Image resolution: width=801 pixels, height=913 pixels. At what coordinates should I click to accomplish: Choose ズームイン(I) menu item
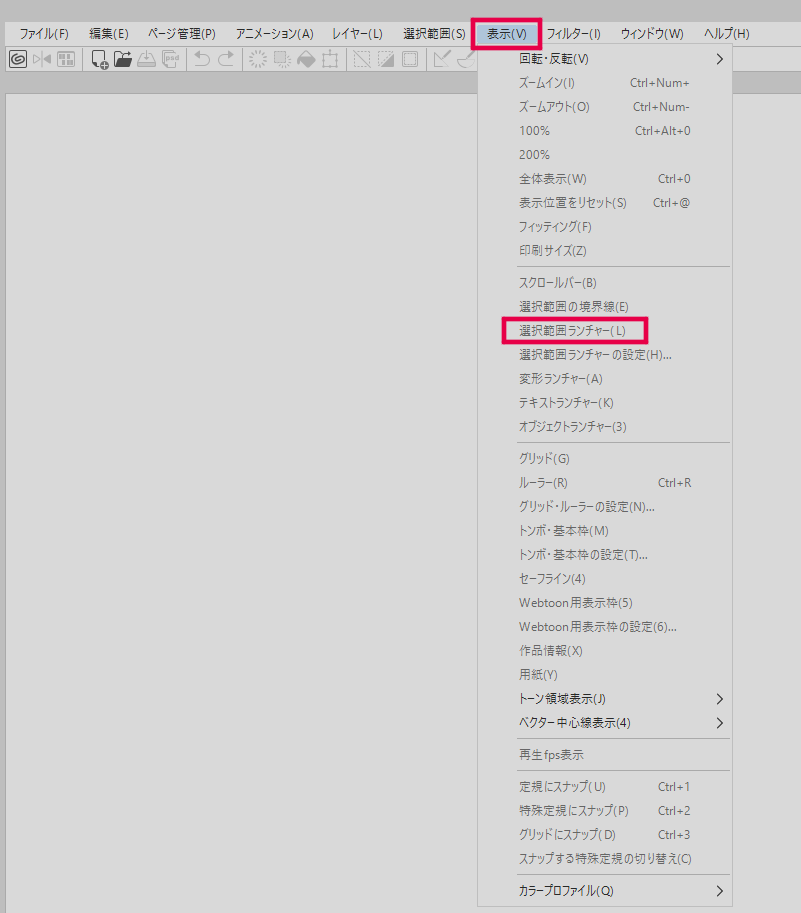(605, 83)
